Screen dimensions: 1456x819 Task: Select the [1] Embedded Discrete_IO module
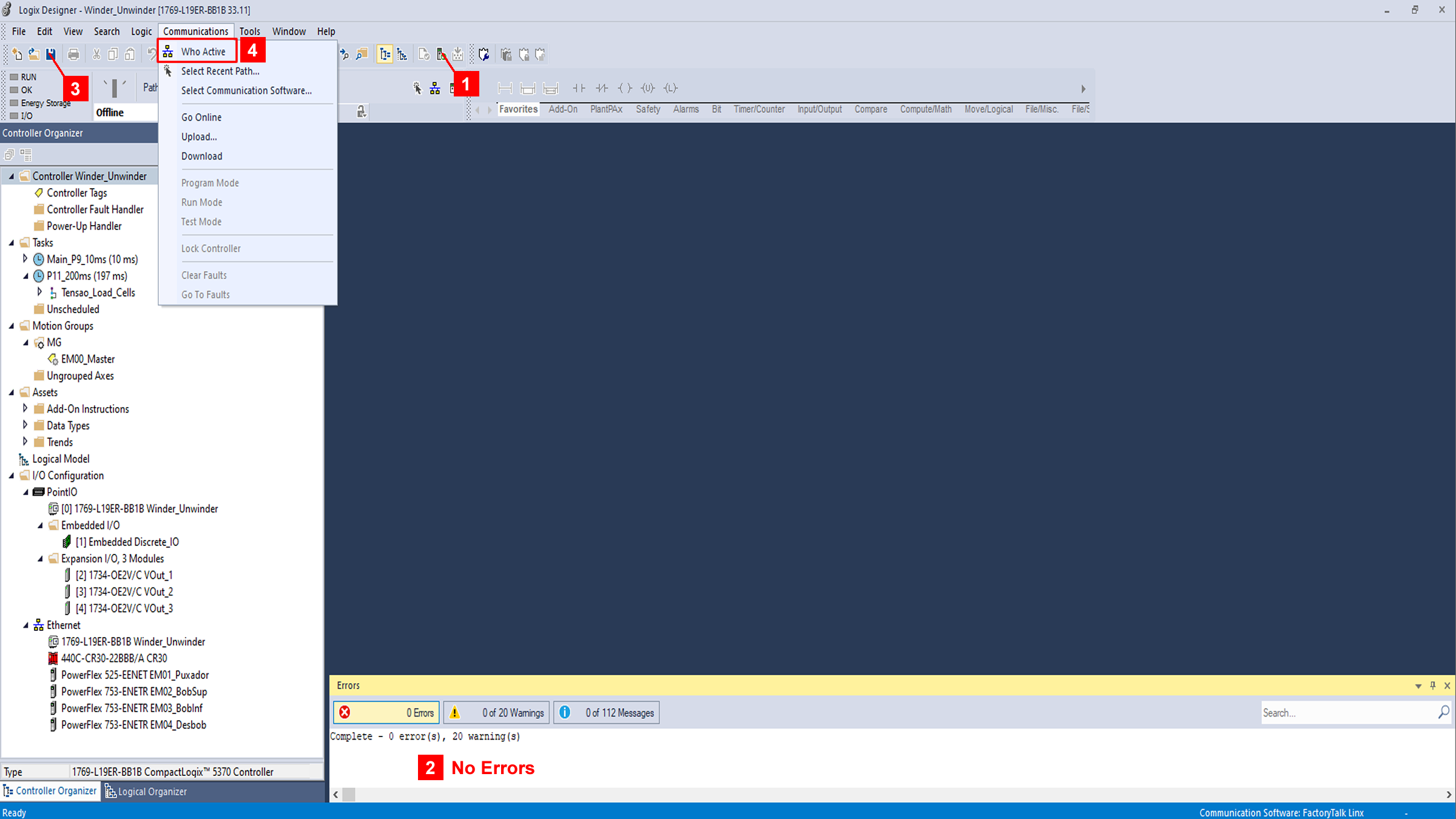(x=127, y=542)
